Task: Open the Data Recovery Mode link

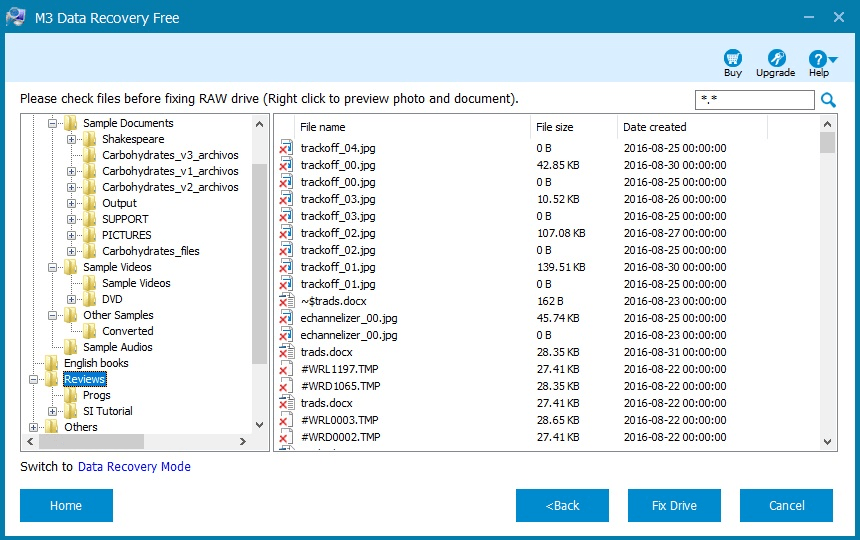Action: coord(134,467)
